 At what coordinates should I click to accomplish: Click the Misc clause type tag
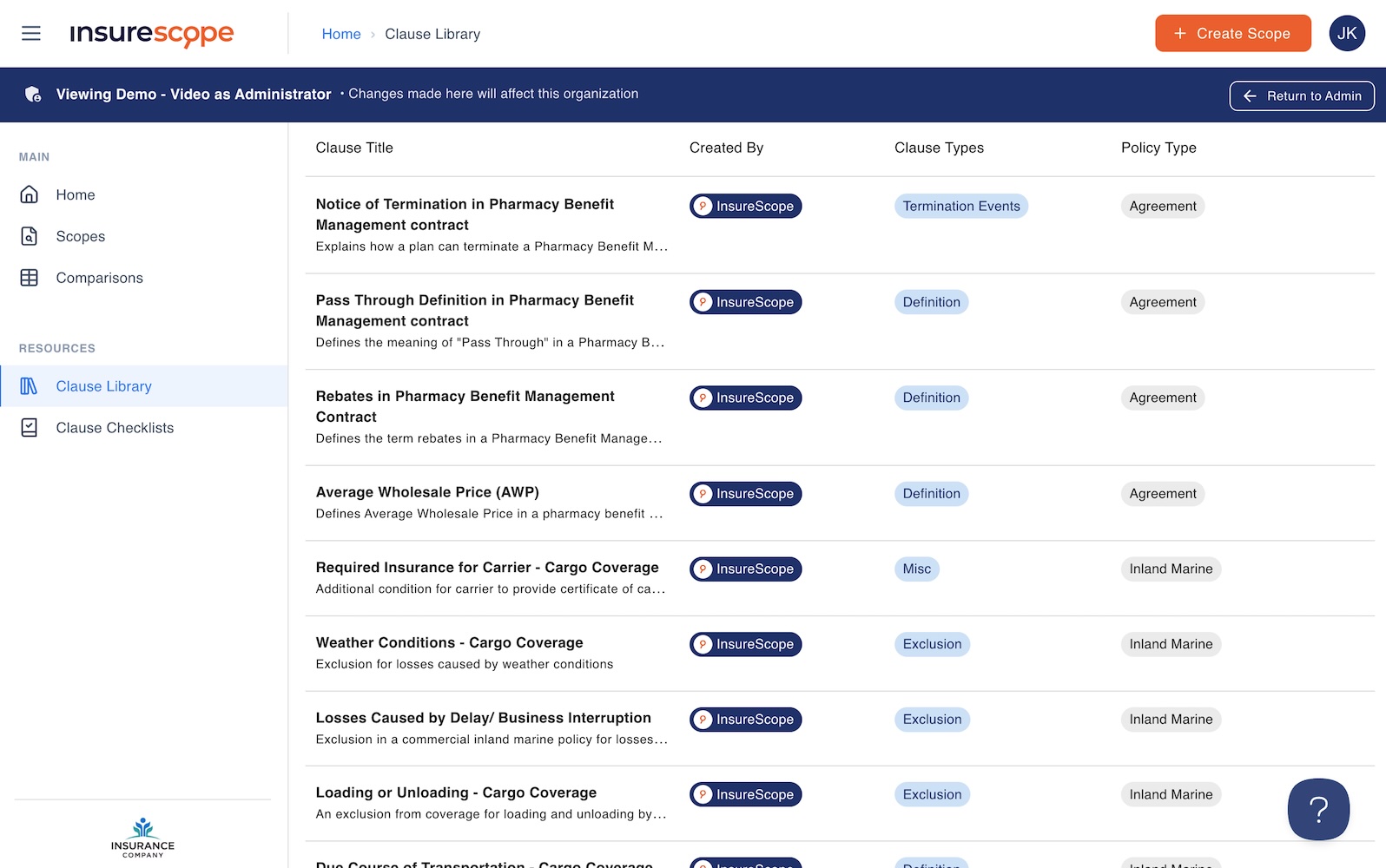click(916, 569)
